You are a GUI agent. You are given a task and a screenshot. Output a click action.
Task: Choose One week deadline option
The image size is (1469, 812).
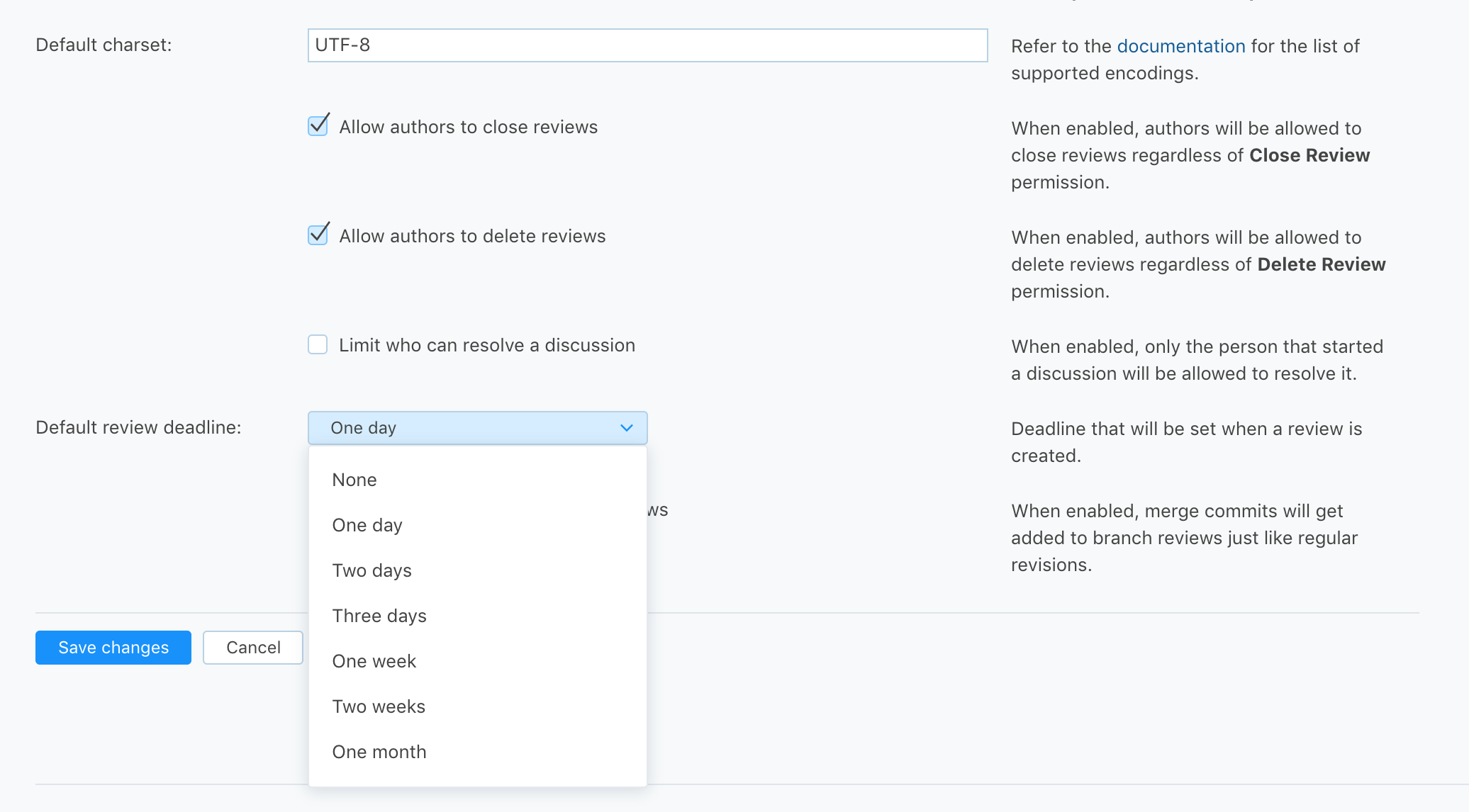(x=477, y=661)
